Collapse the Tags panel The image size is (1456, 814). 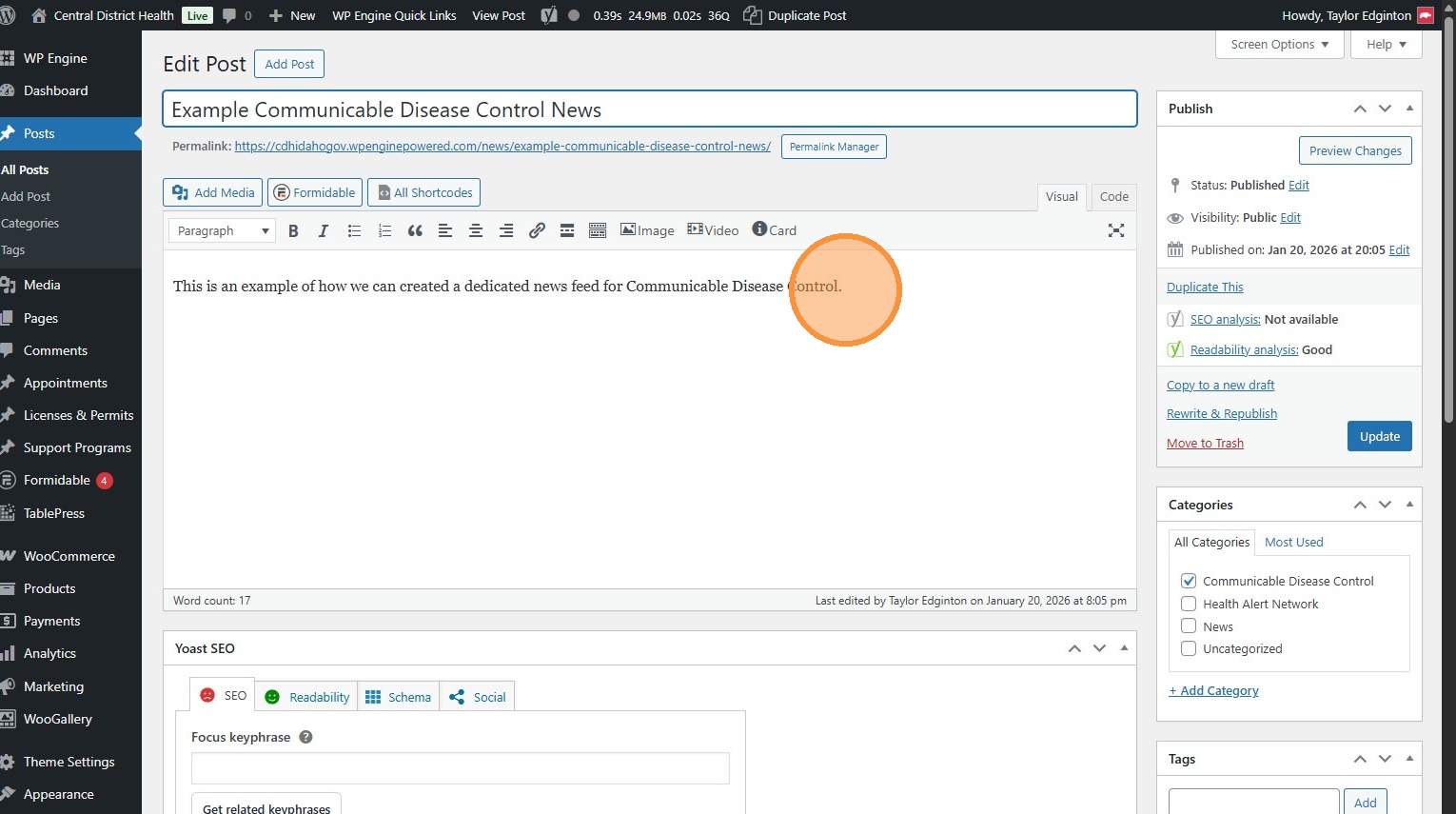[1409, 759]
